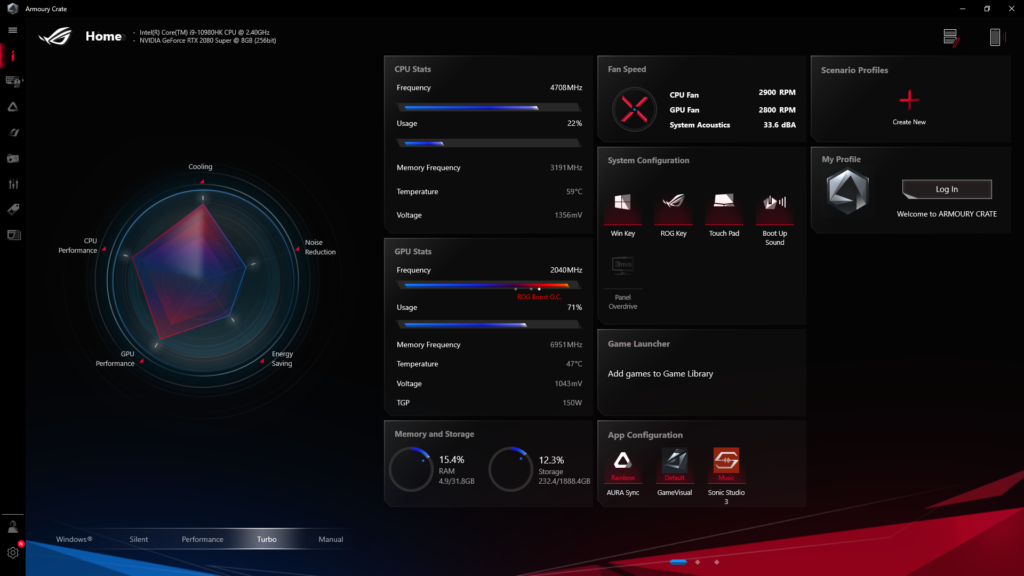The image size is (1024, 576).
Task: Open the Device keyboard-mouse sidebar icon
Action: tap(12, 82)
